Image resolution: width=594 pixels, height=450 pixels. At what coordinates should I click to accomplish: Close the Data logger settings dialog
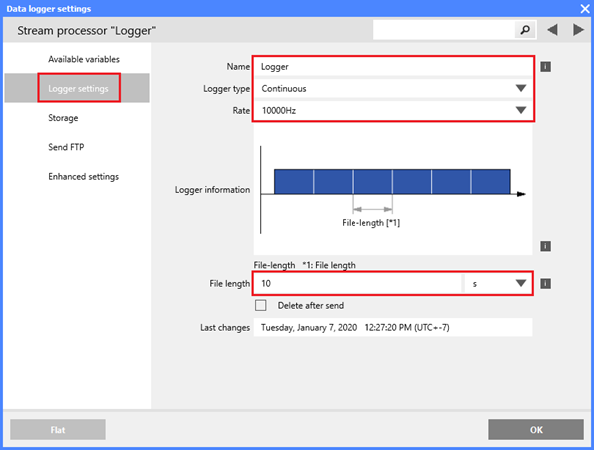[x=585, y=8]
